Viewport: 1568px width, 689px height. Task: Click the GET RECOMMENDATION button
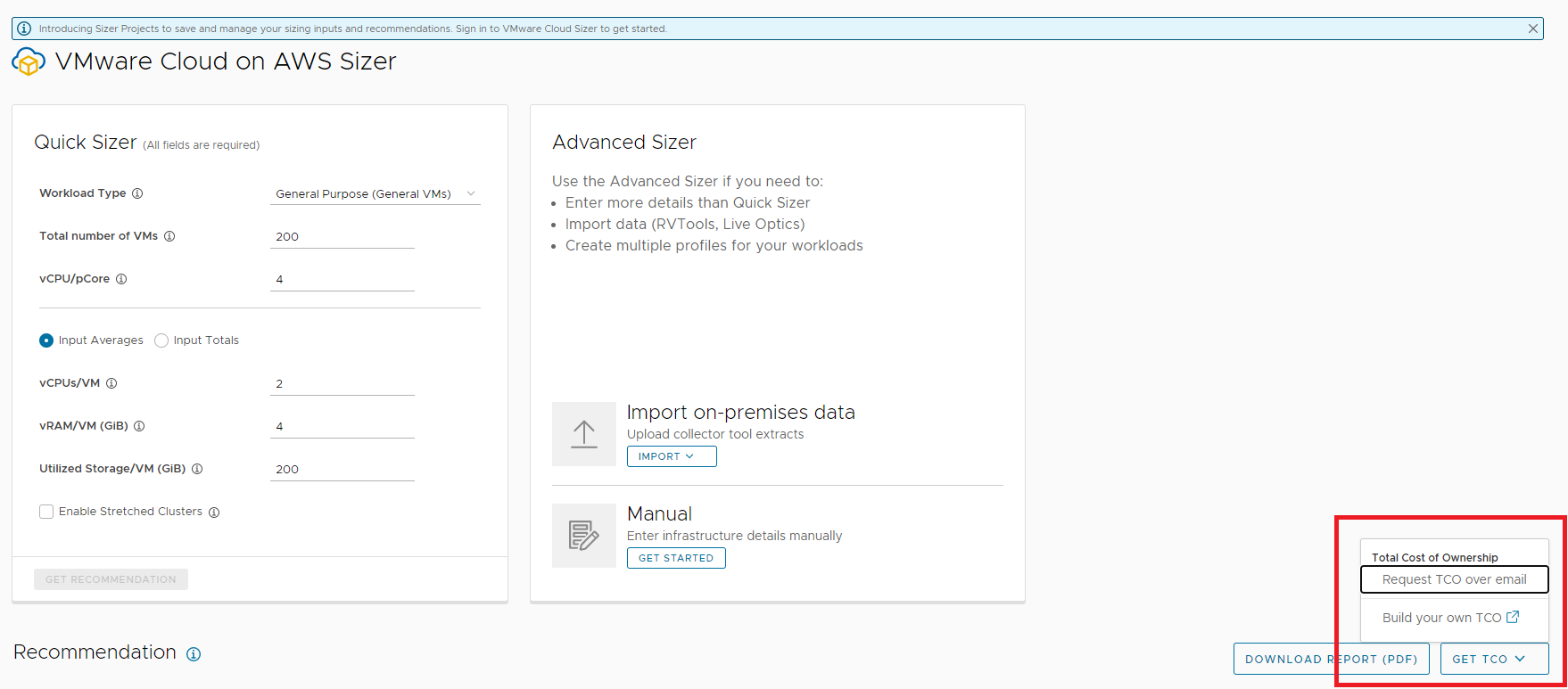[x=111, y=579]
